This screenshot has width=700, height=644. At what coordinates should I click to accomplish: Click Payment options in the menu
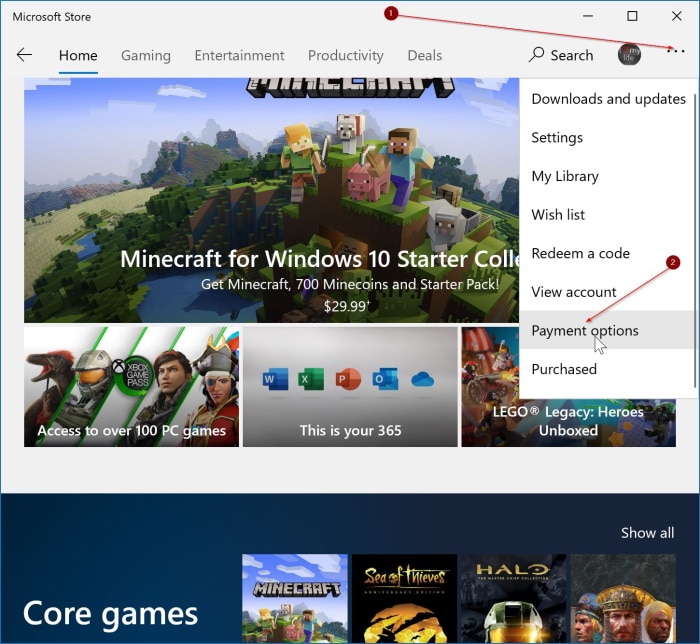pyautogui.click(x=608, y=330)
